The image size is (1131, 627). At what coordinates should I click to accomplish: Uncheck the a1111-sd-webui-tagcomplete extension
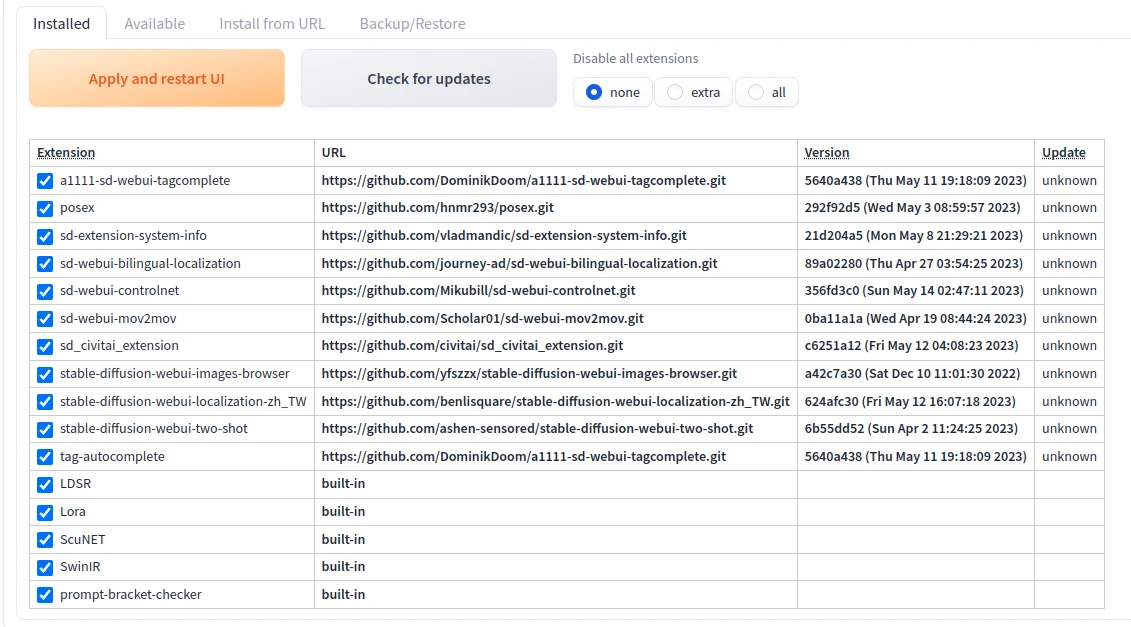coord(45,181)
